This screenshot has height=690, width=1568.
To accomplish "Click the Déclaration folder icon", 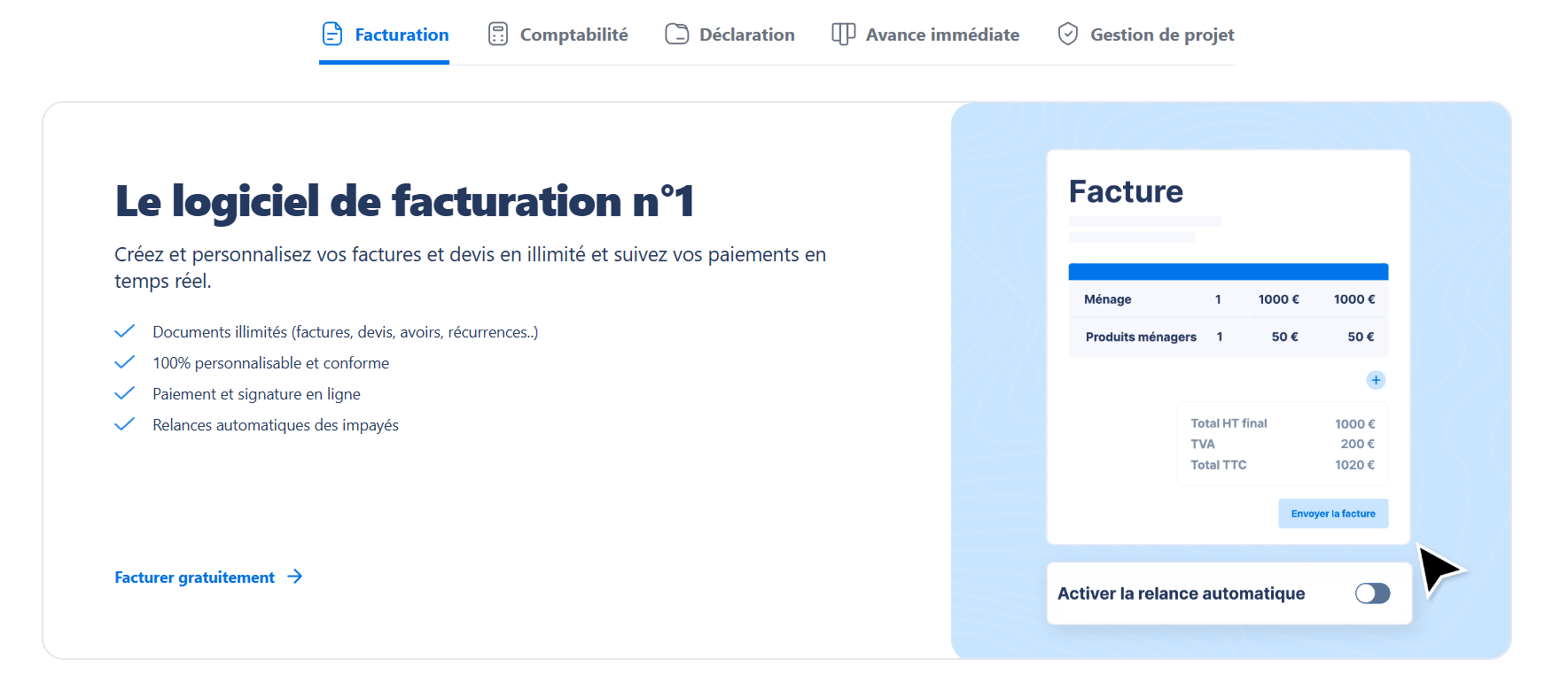I will point(677,35).
